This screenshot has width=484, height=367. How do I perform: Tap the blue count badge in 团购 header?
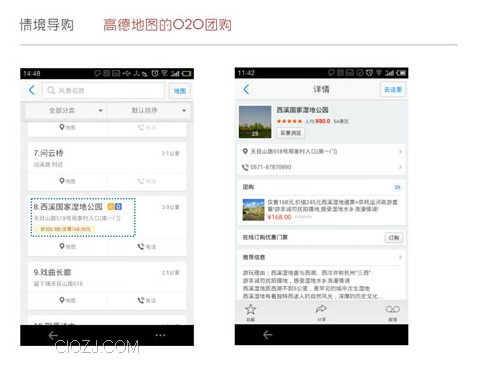(397, 187)
